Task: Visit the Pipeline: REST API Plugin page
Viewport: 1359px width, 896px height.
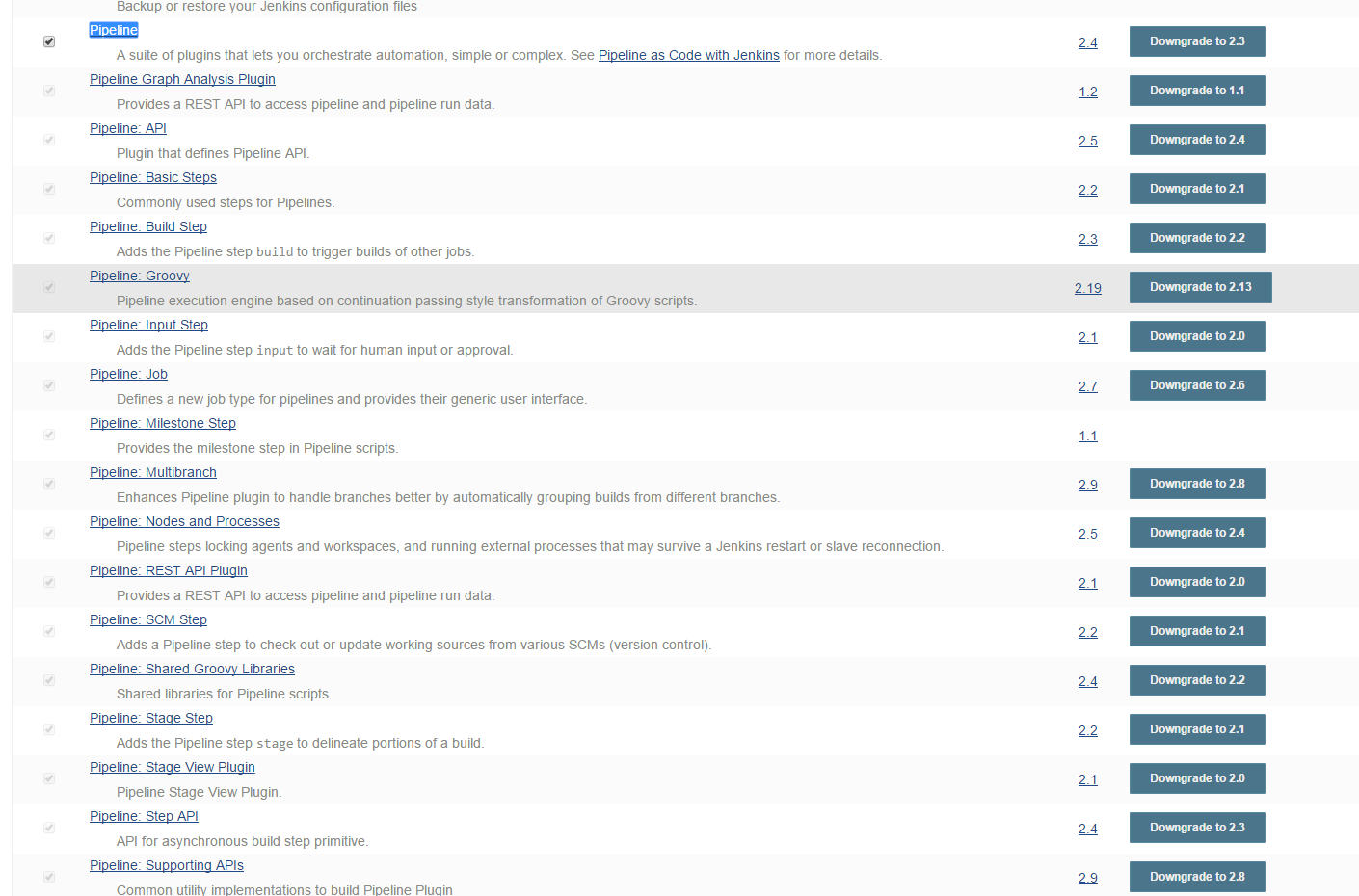Action: point(168,570)
